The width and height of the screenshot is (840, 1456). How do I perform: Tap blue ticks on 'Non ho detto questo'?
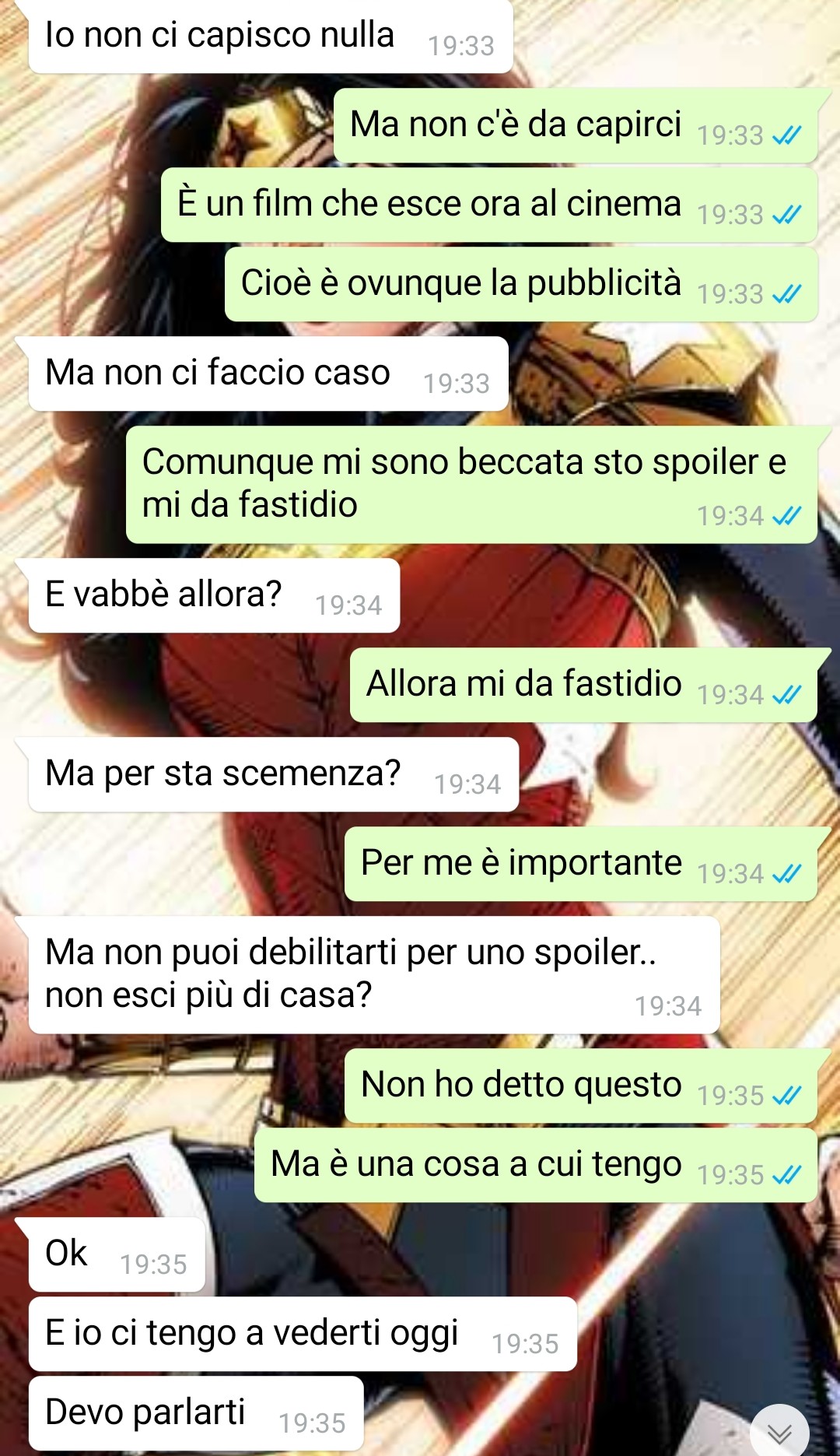pyautogui.click(x=786, y=1096)
